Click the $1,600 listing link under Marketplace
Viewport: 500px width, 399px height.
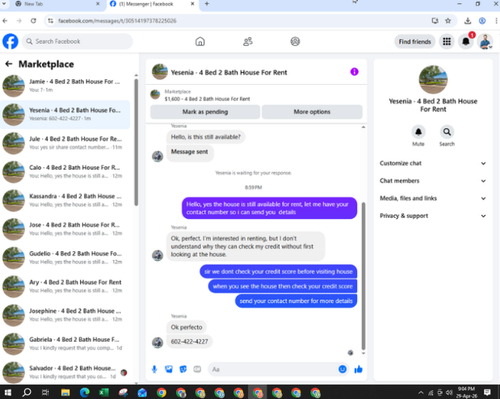tap(207, 99)
